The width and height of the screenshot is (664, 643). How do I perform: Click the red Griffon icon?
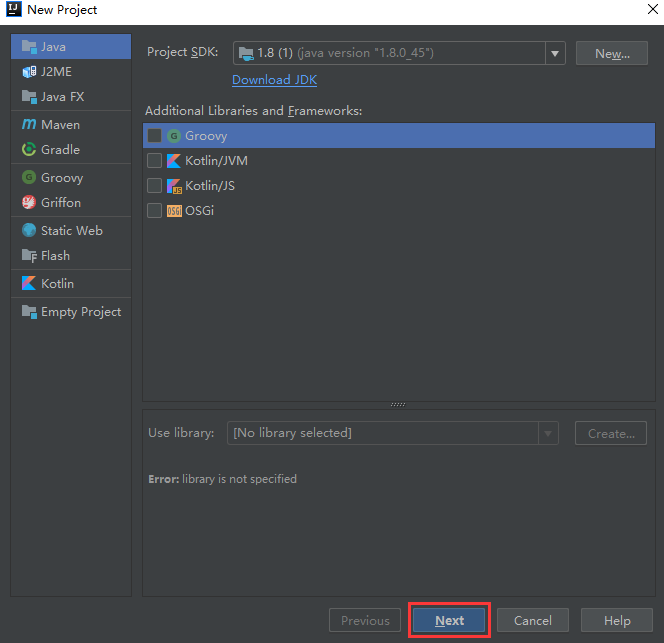(29, 202)
